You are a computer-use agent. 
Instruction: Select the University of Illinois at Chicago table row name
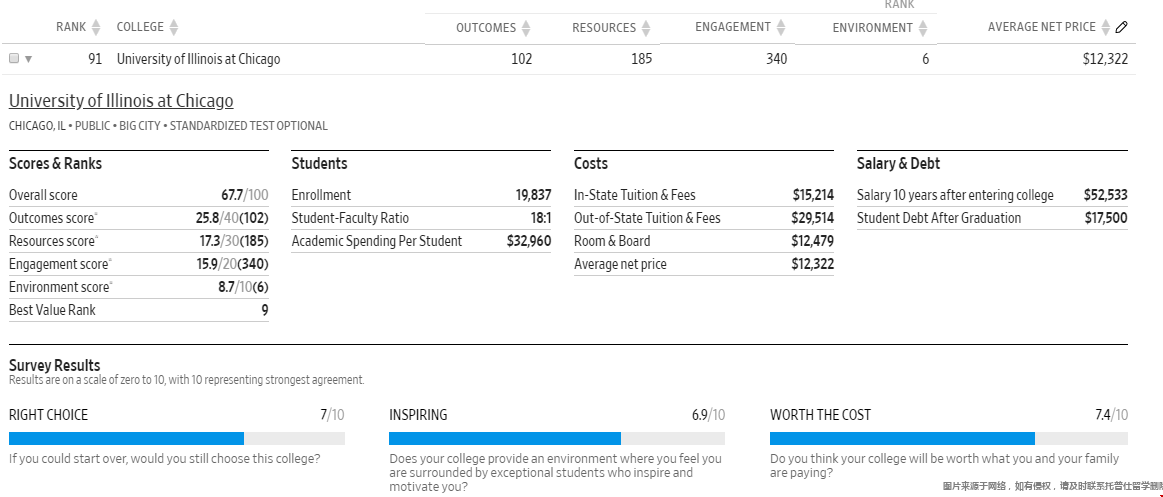point(199,59)
